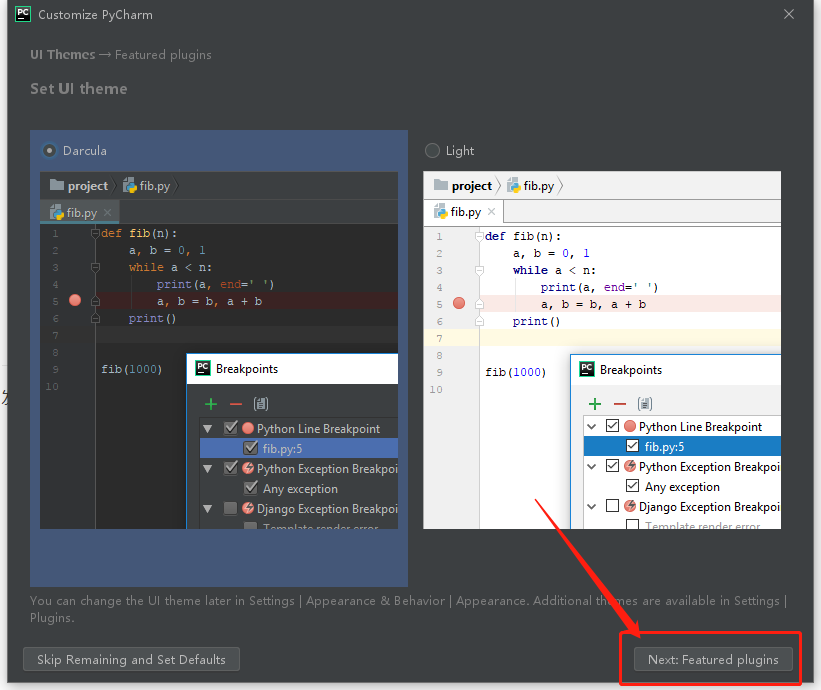Click the Skip Remaining and Set Defaults button

click(130, 659)
